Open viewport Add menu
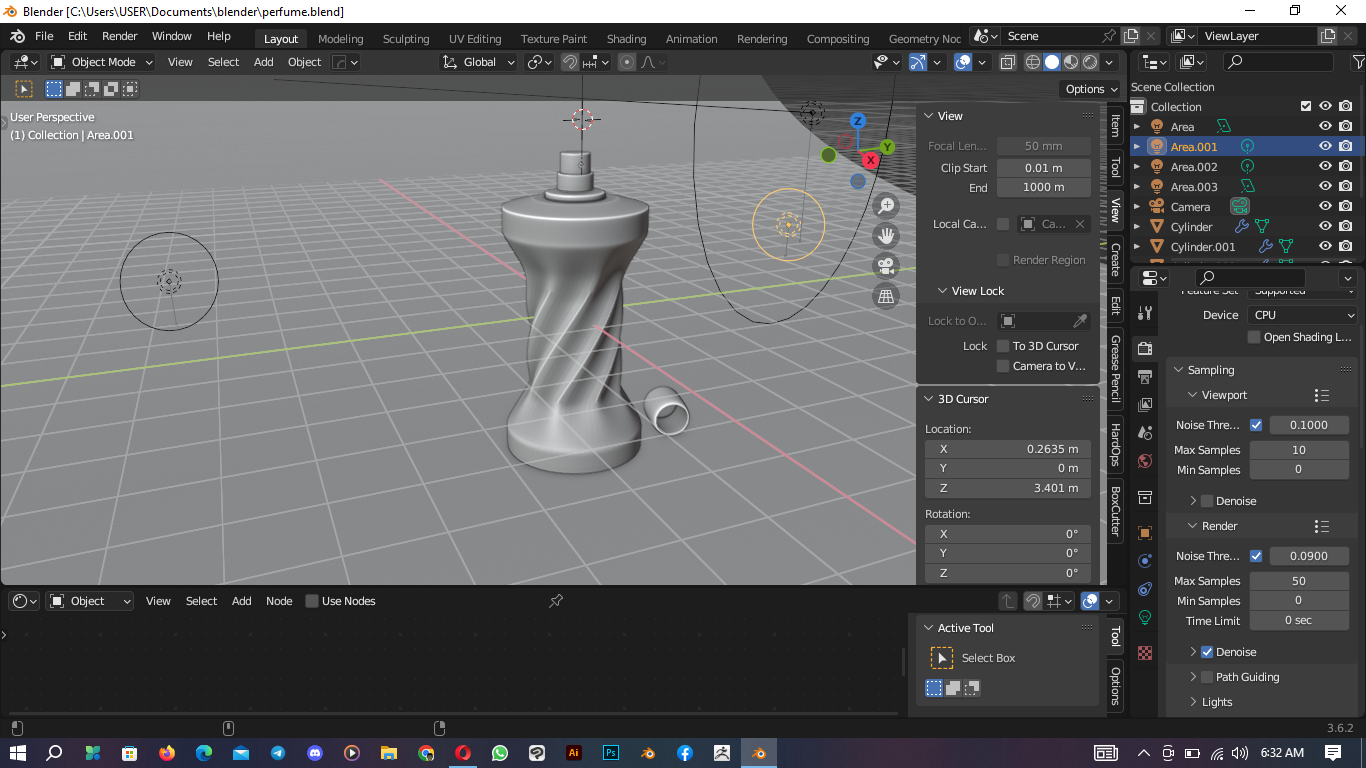This screenshot has height=768, width=1366. point(263,62)
